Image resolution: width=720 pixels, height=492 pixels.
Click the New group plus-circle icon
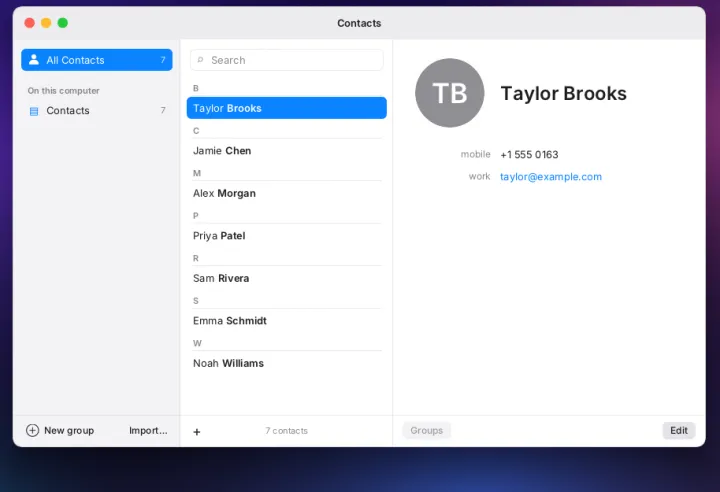point(33,430)
